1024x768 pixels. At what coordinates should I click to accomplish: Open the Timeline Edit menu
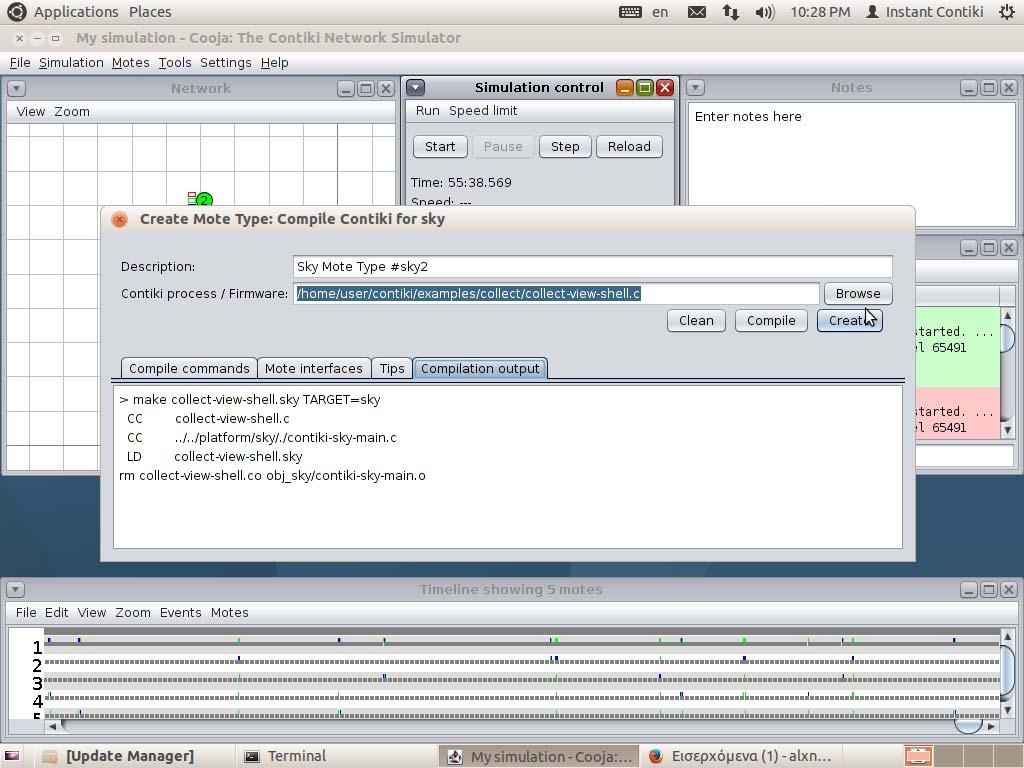[56, 613]
